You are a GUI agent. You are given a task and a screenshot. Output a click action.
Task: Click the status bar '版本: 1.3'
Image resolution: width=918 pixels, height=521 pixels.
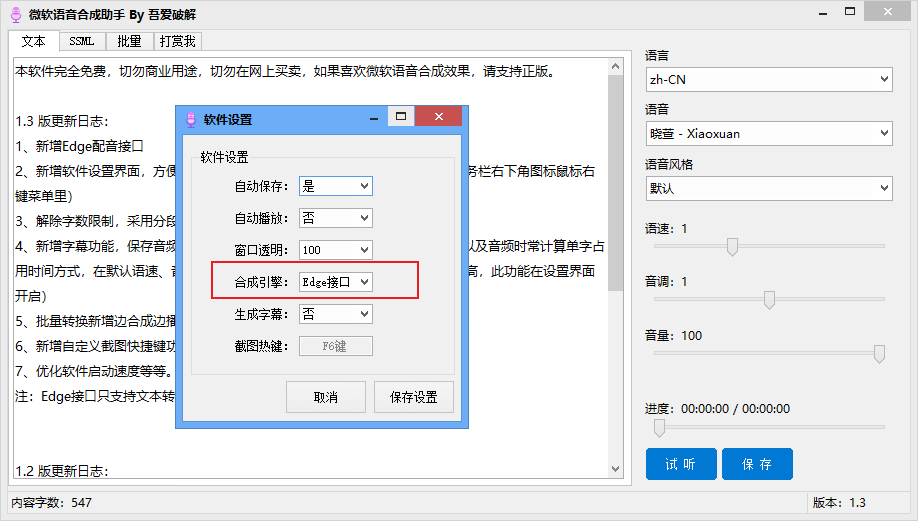pos(839,503)
